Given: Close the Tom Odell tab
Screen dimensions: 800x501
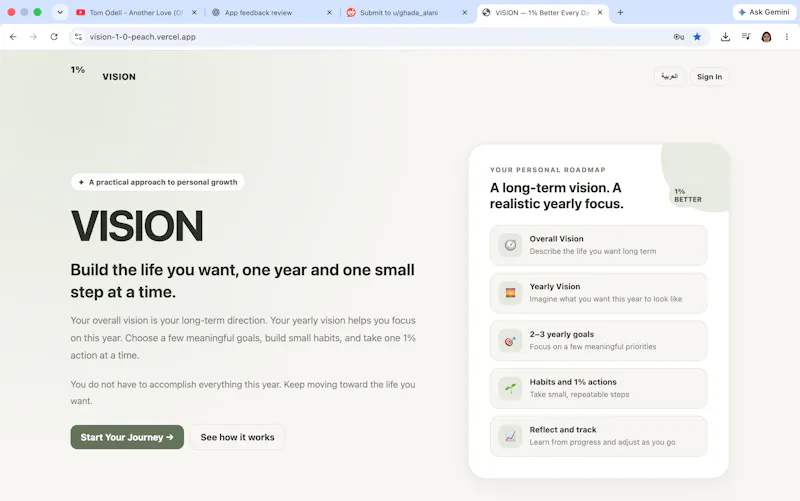Looking at the screenshot, I should tap(194, 12).
